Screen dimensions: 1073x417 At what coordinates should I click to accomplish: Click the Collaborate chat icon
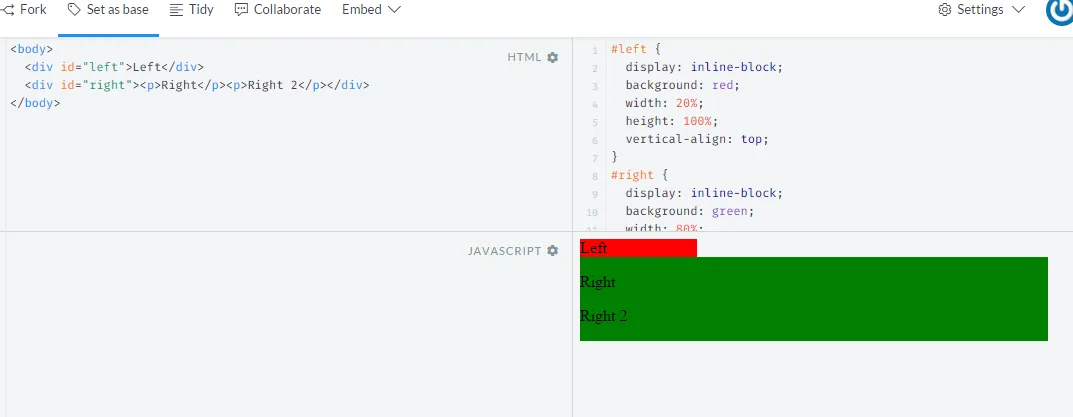(241, 10)
